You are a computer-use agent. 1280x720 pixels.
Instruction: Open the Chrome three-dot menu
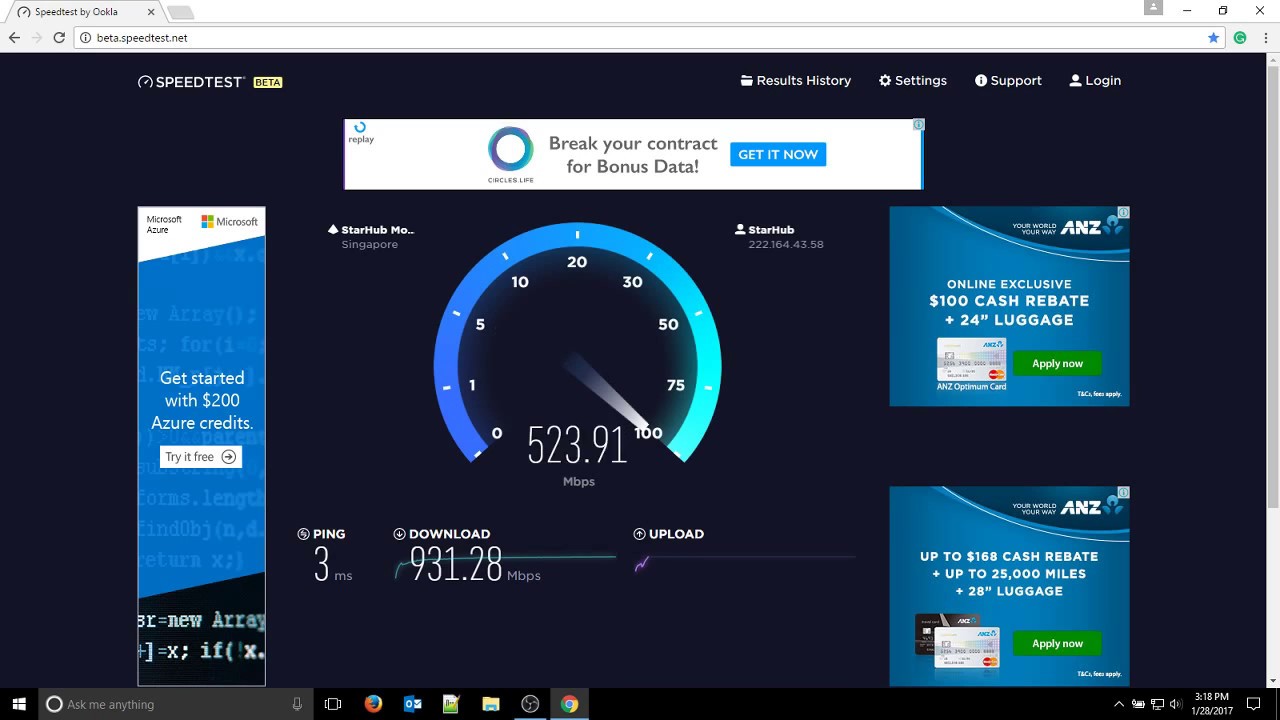tap(1265, 38)
